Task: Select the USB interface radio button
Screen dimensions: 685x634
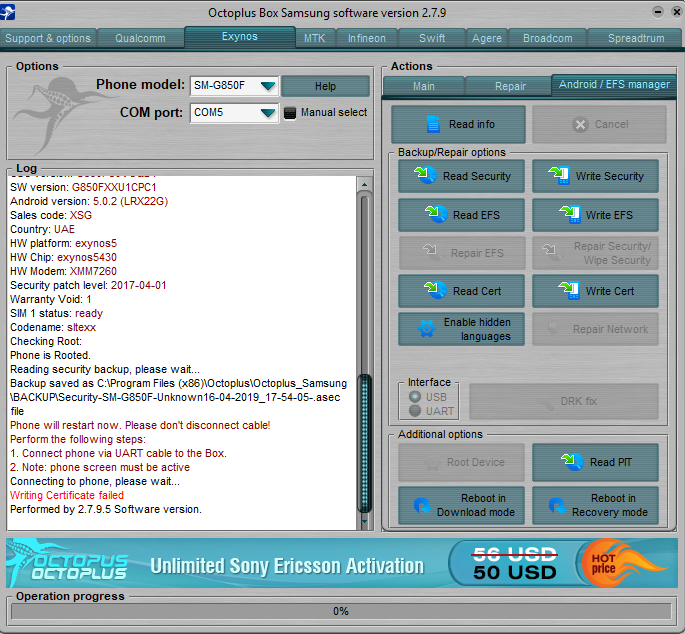Action: coord(415,397)
